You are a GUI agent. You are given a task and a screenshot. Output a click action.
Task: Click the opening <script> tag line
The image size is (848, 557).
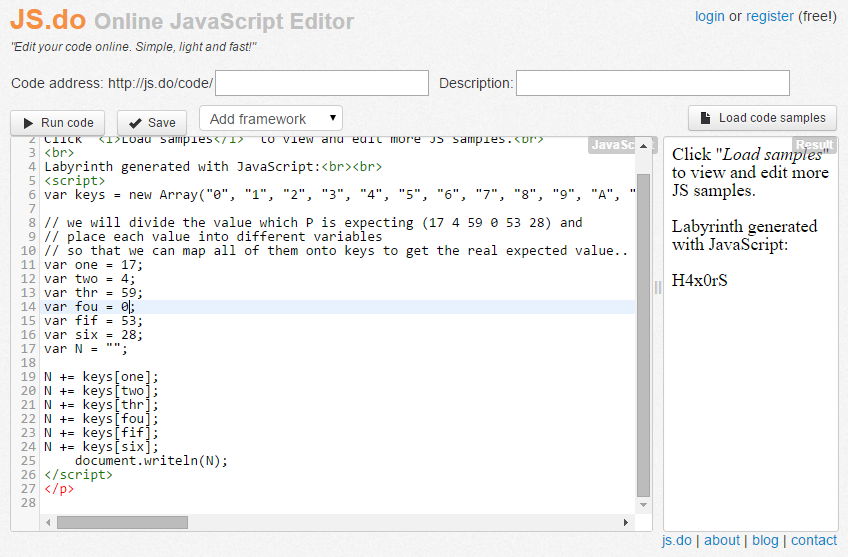coord(75,181)
